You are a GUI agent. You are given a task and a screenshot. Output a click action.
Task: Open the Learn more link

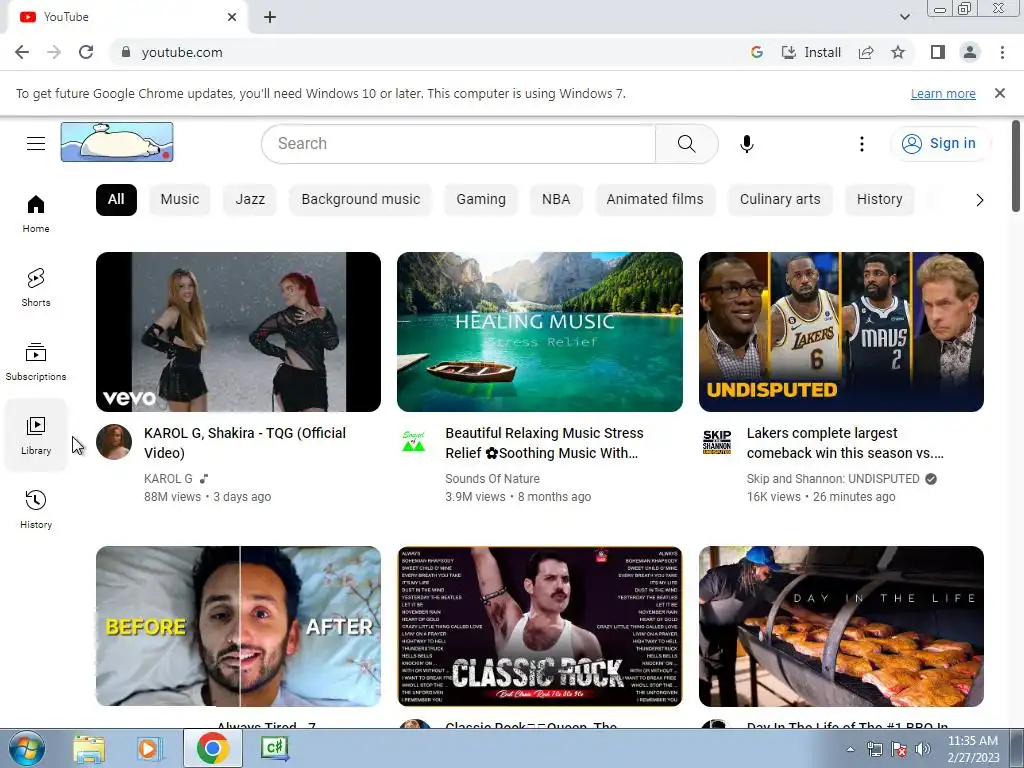943,93
